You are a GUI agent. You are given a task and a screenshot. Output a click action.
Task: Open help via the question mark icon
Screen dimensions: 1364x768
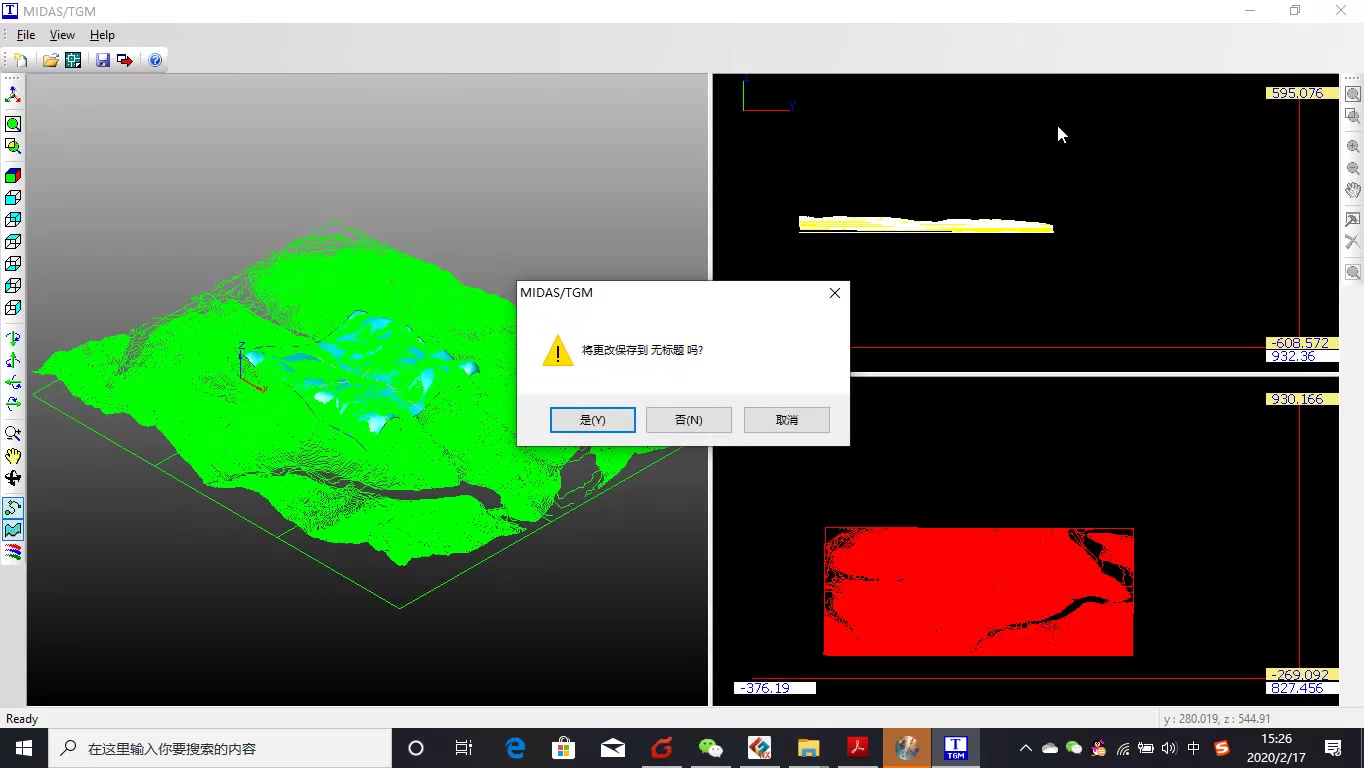pos(155,60)
